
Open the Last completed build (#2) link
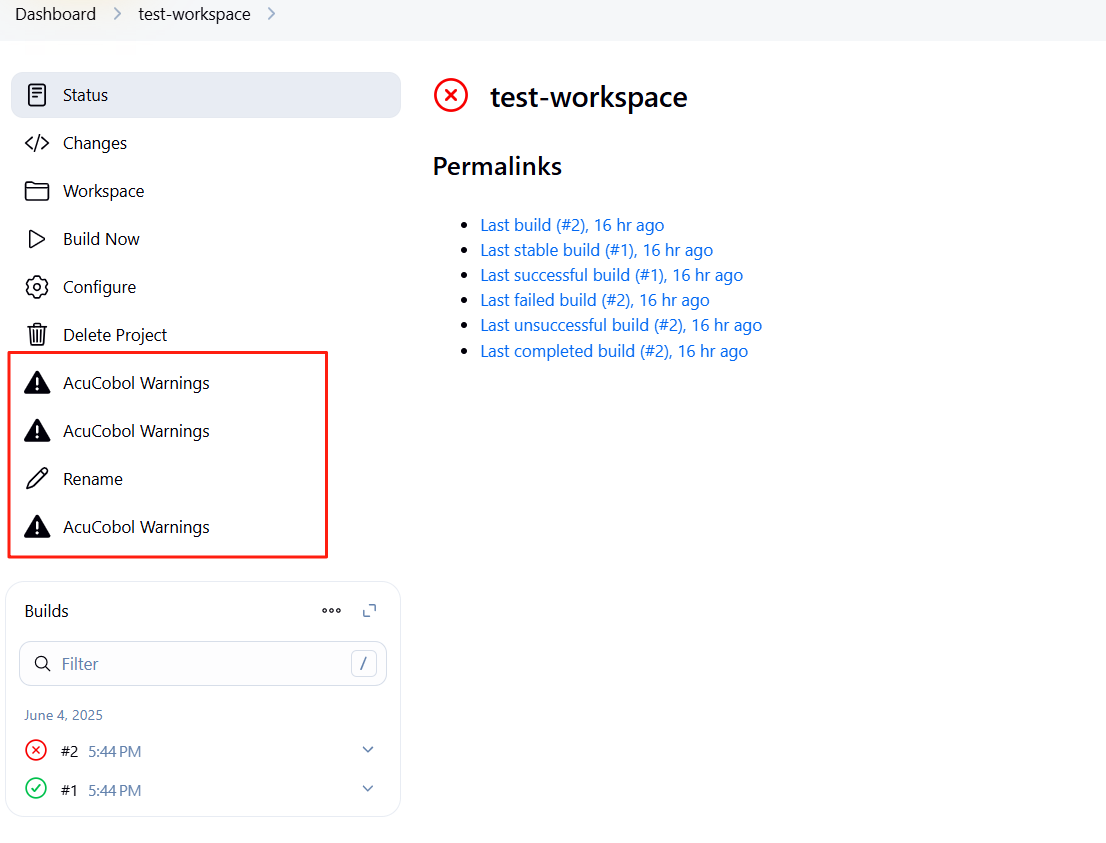click(613, 351)
